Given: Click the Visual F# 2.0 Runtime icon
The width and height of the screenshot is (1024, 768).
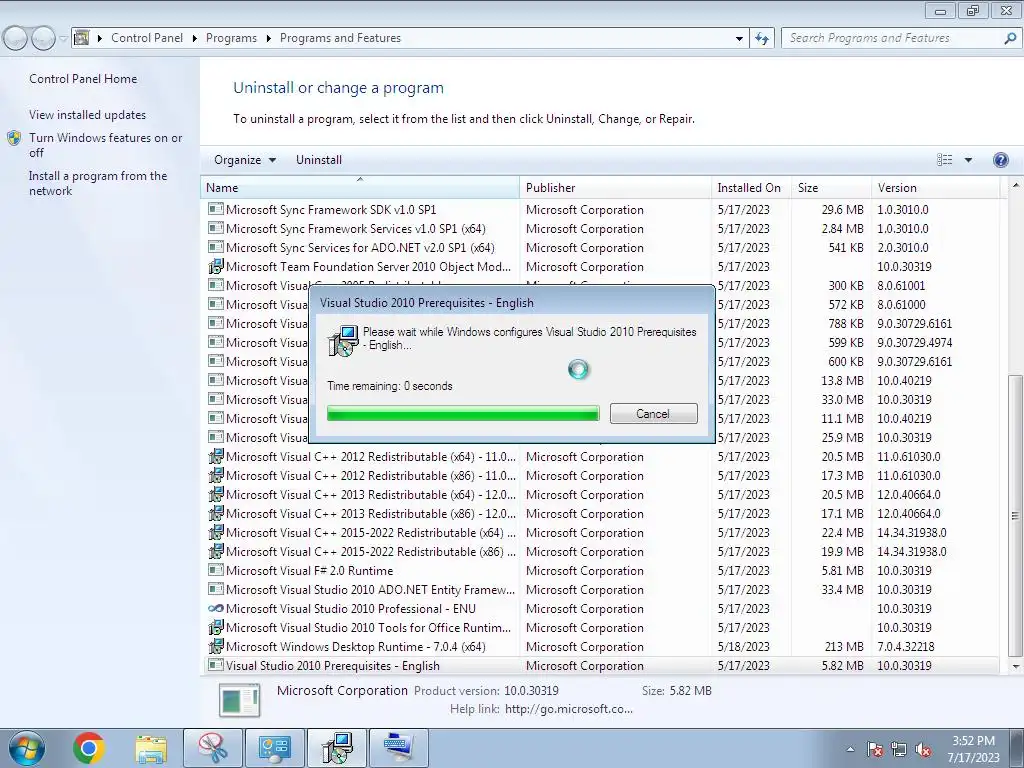Looking at the screenshot, I should 216,570.
